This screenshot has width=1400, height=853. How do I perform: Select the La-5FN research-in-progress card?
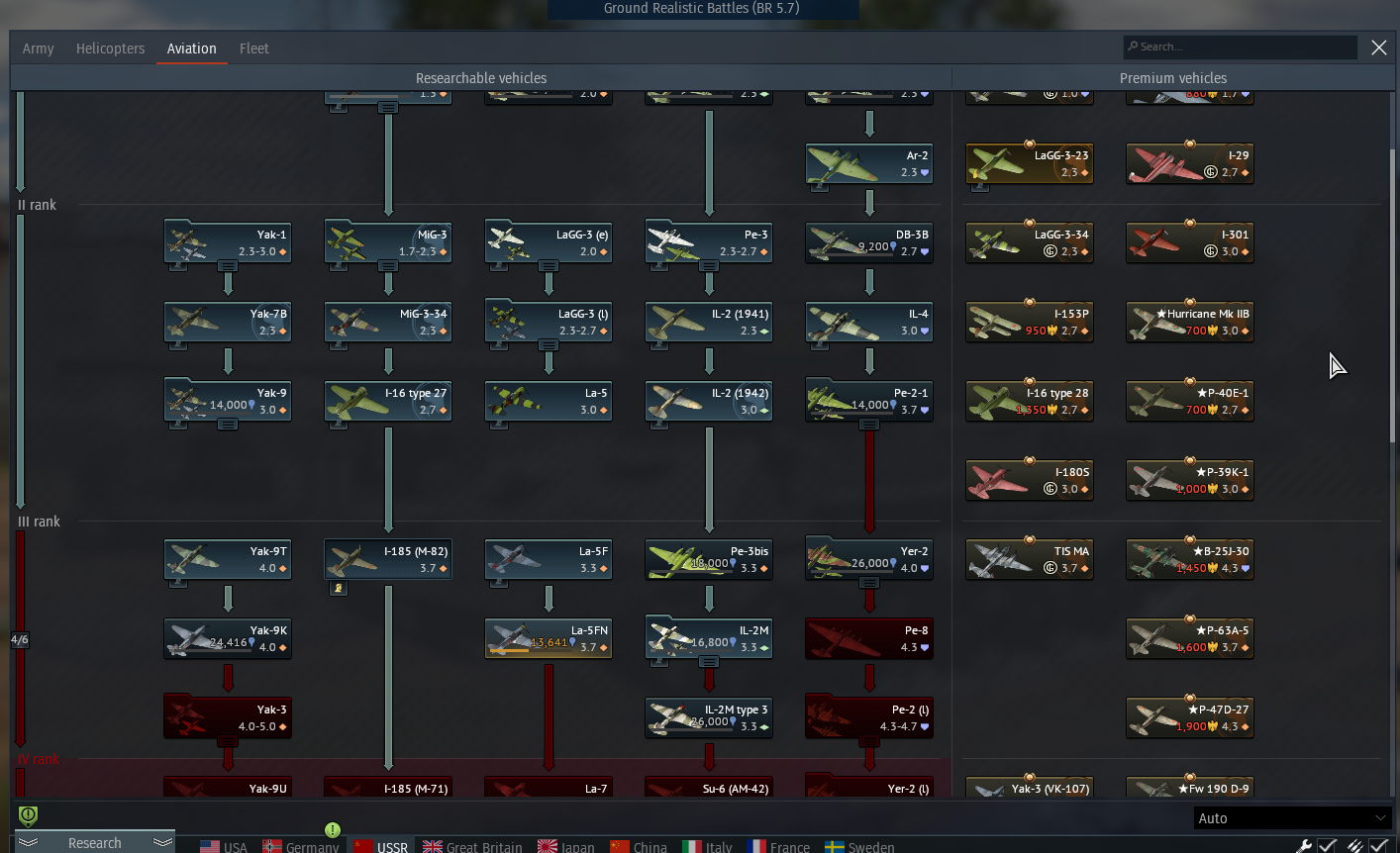(549, 638)
